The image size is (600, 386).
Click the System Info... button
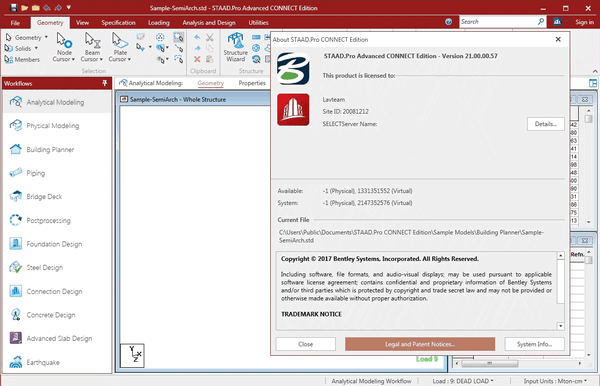click(534, 344)
